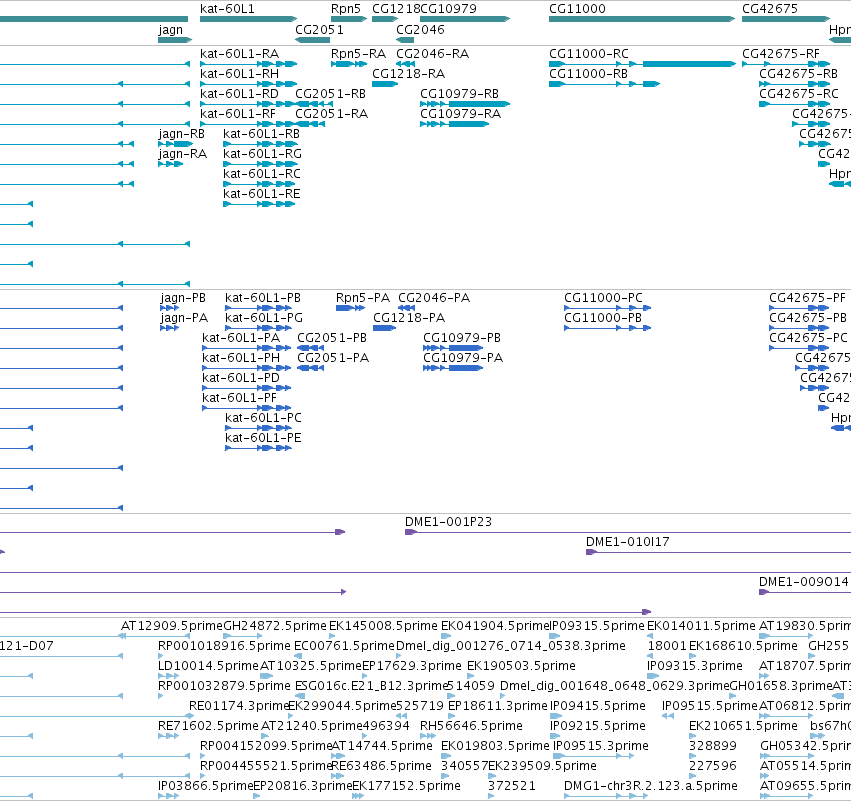
Task: Select EST AT12909.5prime label
Action: [172, 626]
